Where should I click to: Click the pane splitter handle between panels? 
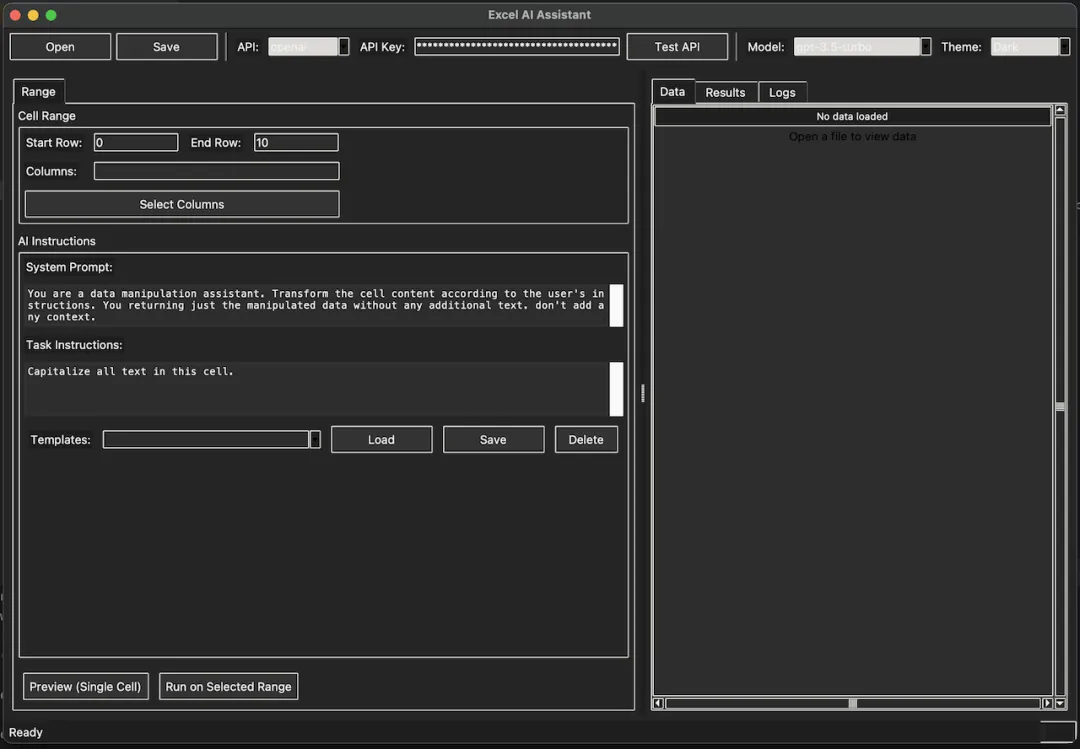tap(643, 393)
